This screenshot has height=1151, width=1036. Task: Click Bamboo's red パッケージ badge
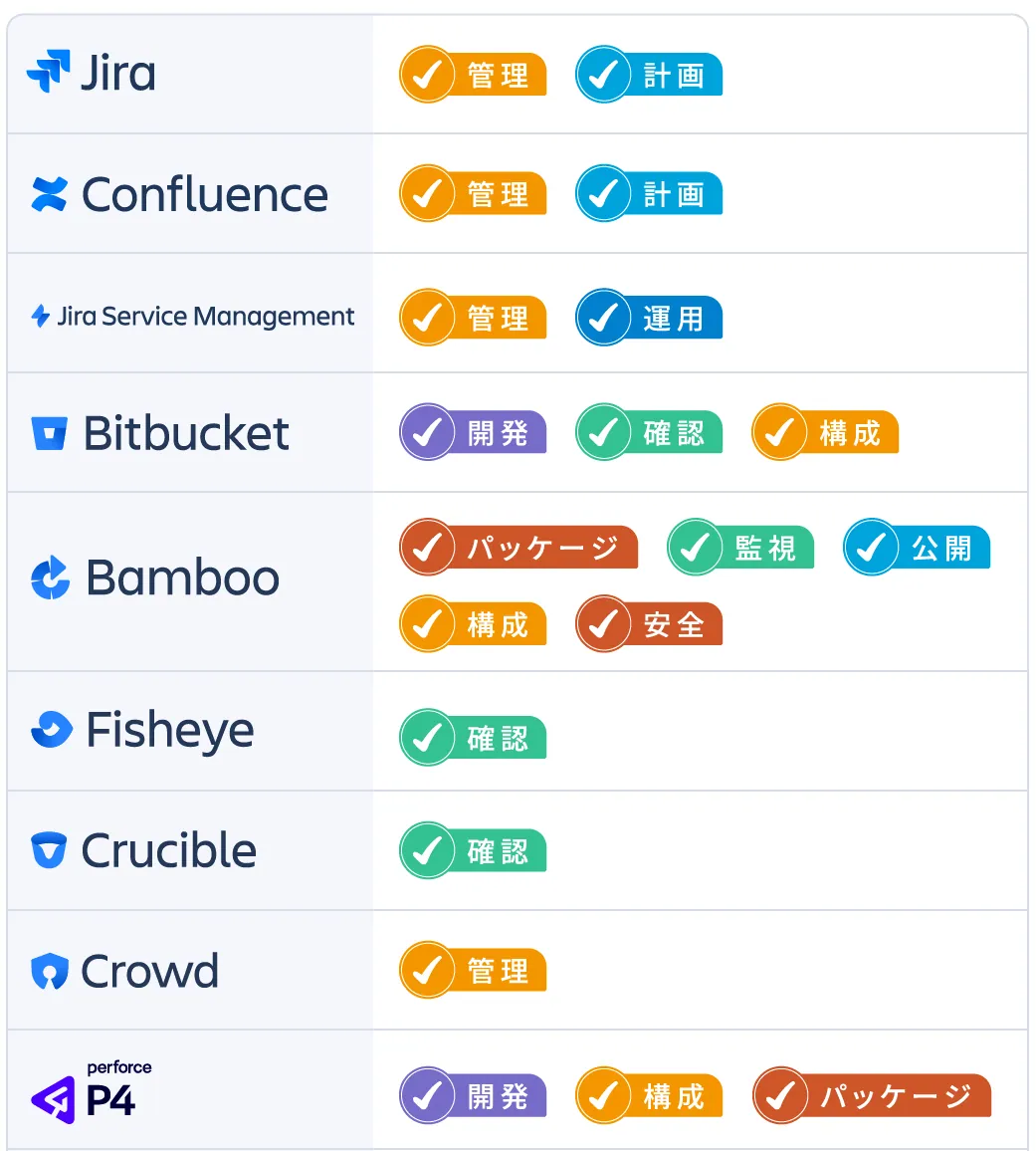point(518,548)
